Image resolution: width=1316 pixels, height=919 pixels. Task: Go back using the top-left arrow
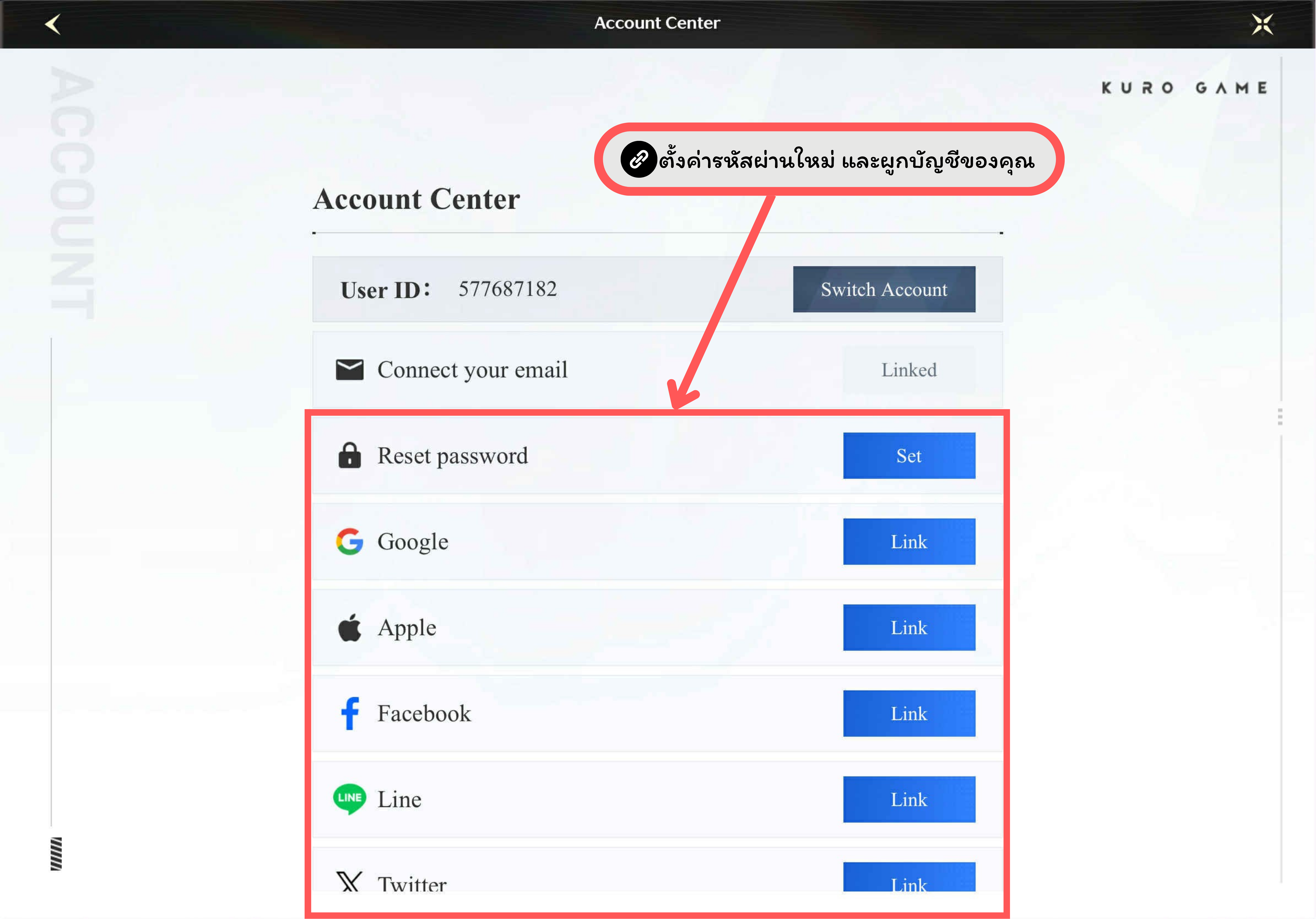point(53,24)
